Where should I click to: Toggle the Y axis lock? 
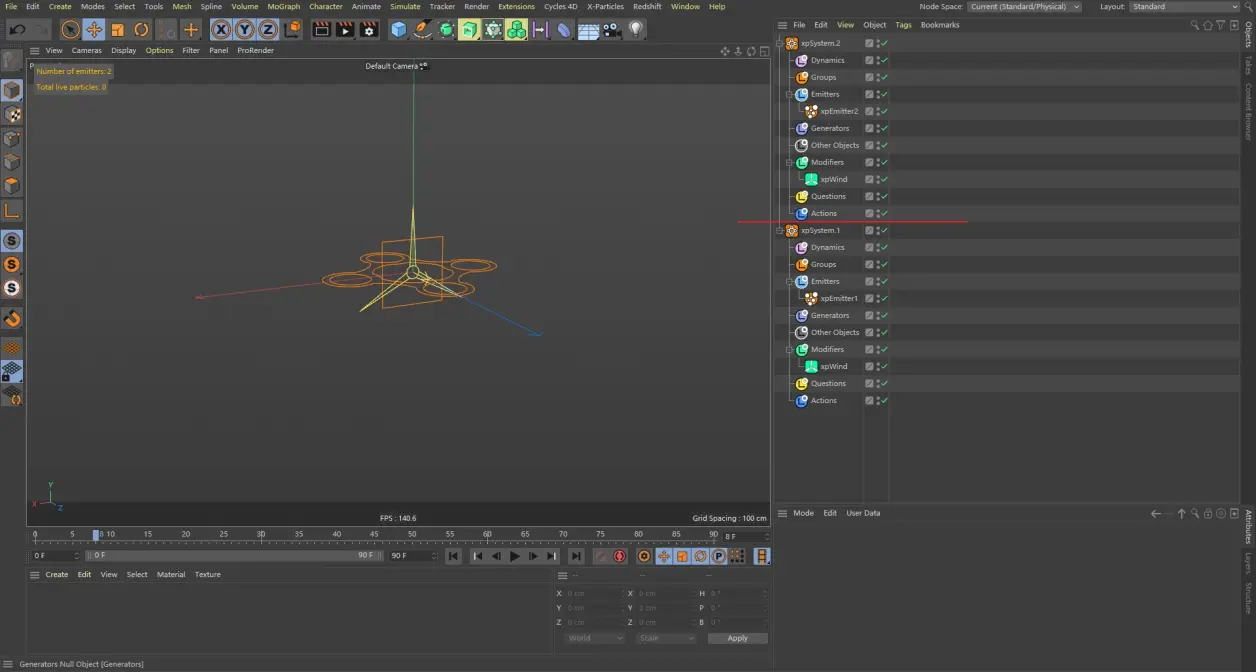(243, 29)
